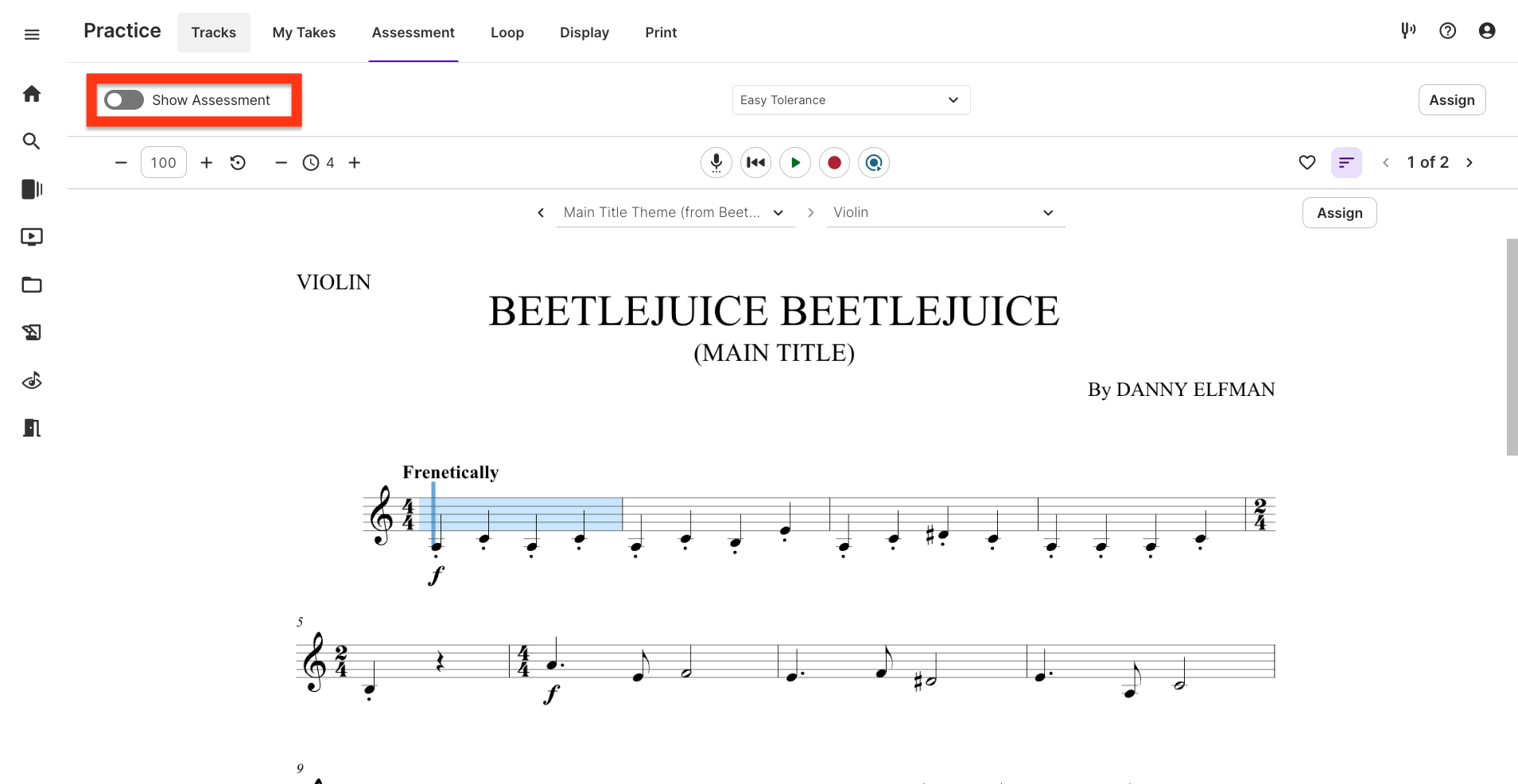Increase count-in with plus after 4
The image size is (1518, 784).
[x=355, y=163]
